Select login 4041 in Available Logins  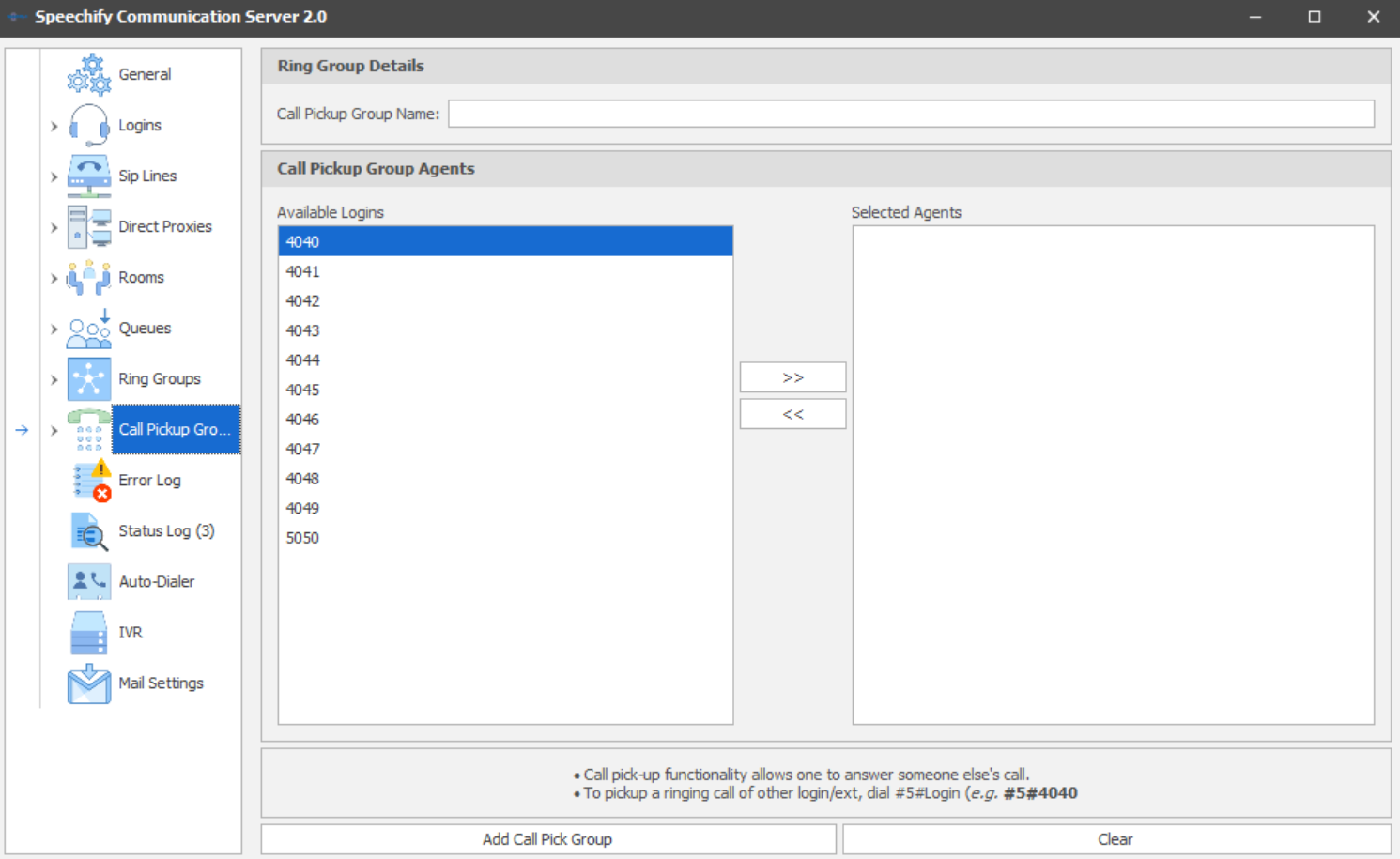[x=505, y=271]
